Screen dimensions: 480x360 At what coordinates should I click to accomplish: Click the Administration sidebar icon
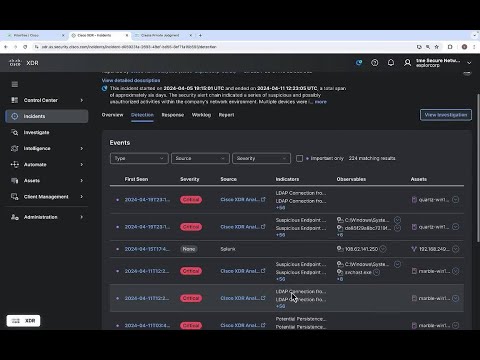coord(15,217)
